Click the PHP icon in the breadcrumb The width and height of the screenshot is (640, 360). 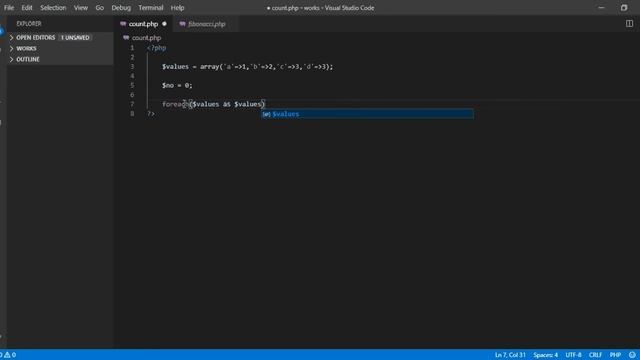[x=126, y=38]
